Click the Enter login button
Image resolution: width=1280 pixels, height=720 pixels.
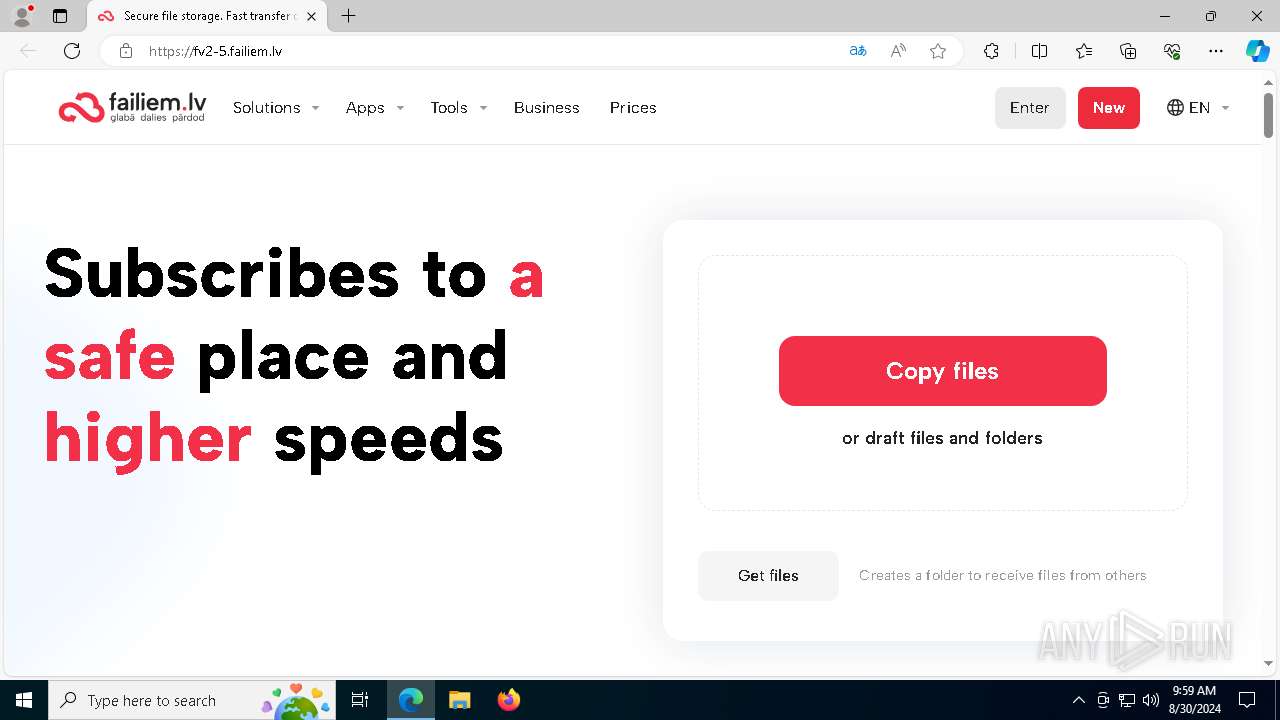point(1030,108)
